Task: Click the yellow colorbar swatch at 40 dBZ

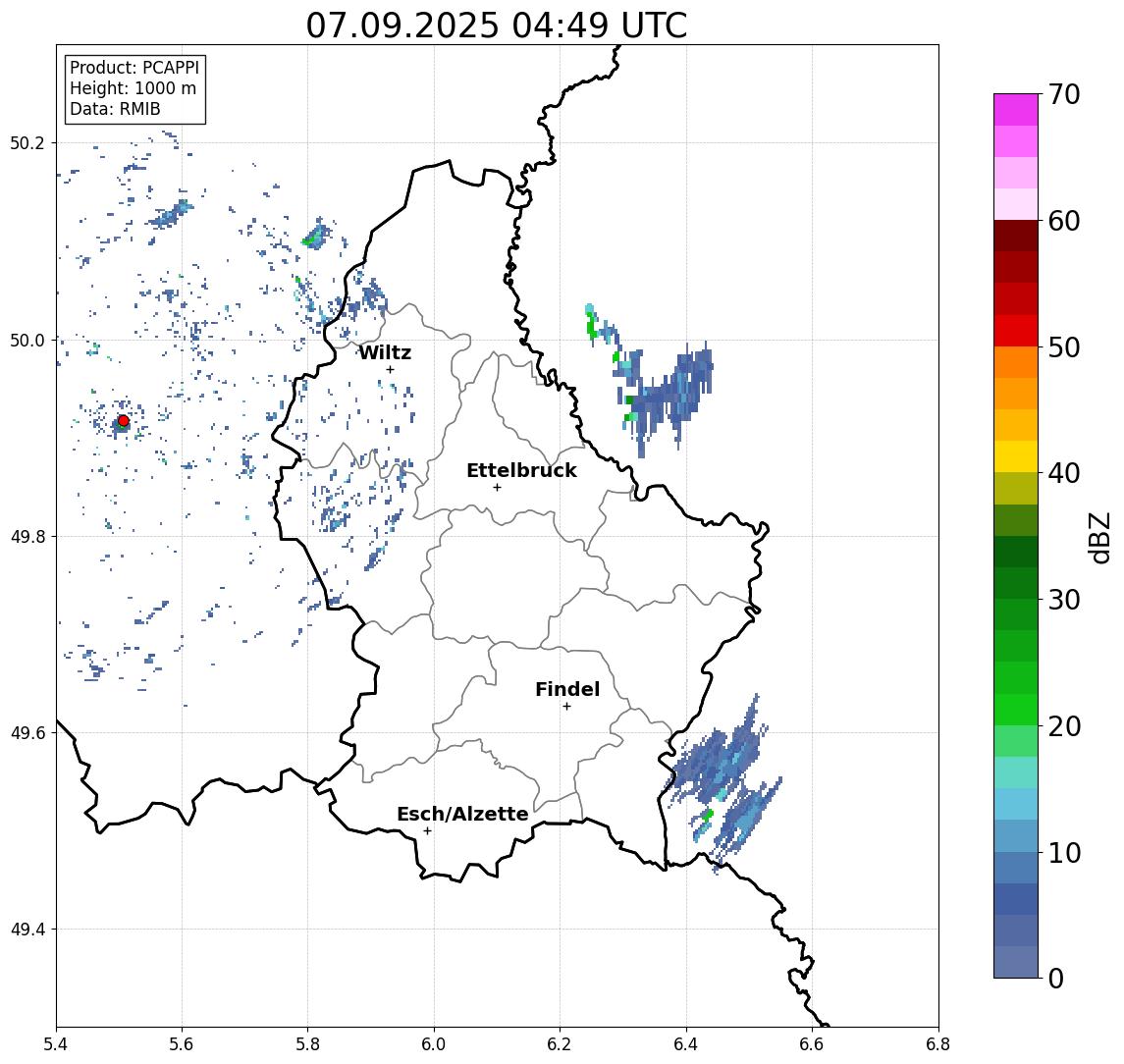Action: pos(1016,456)
